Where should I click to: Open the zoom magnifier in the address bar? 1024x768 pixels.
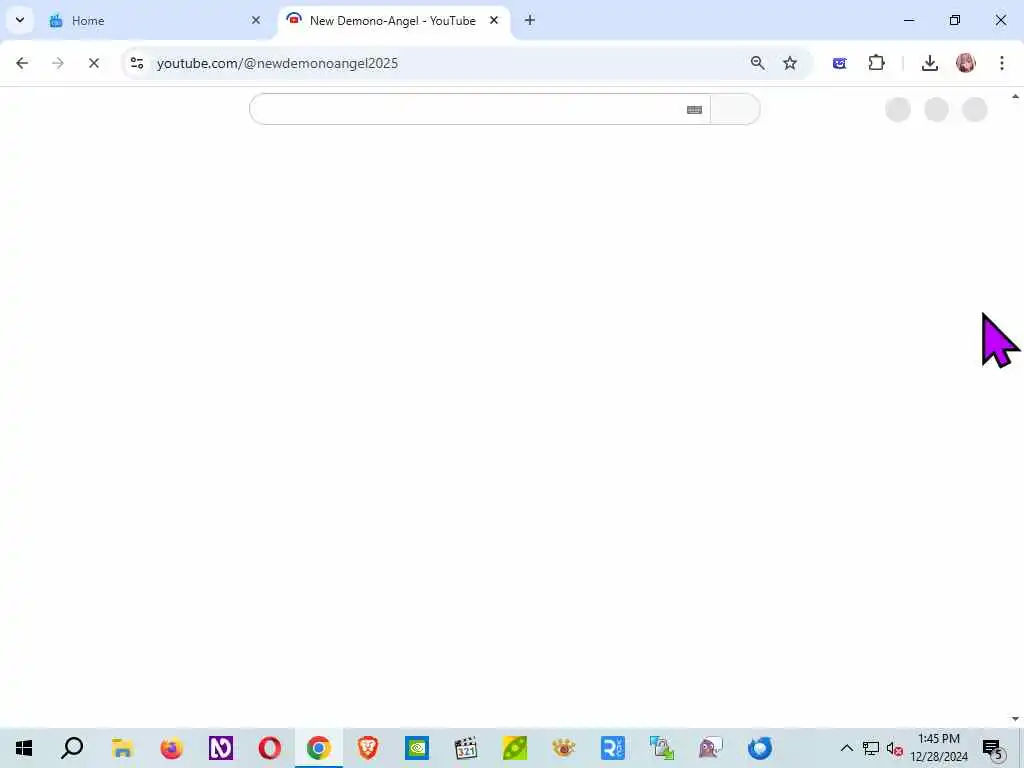tap(758, 63)
